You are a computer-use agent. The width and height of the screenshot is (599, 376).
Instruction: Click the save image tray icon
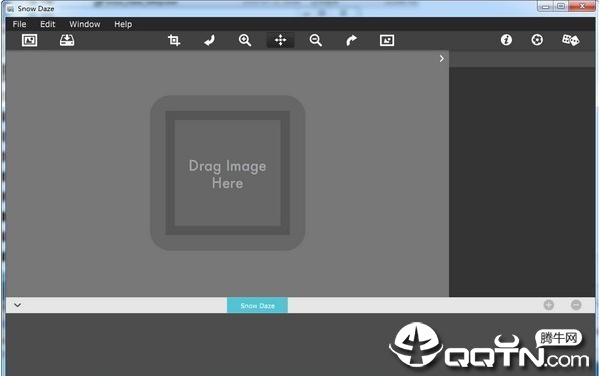67,40
